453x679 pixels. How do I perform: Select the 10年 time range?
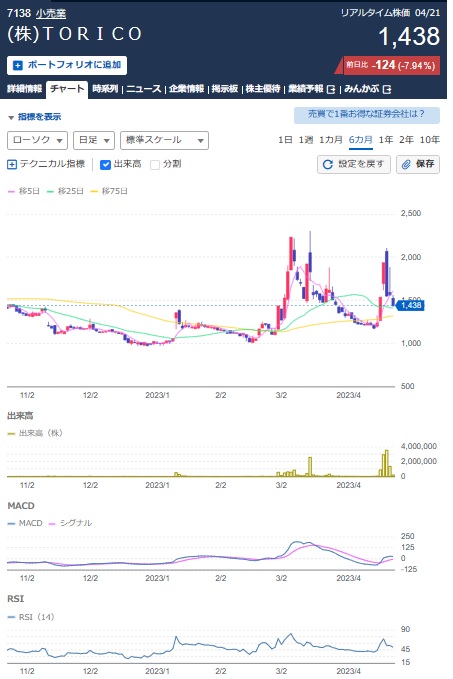430,140
